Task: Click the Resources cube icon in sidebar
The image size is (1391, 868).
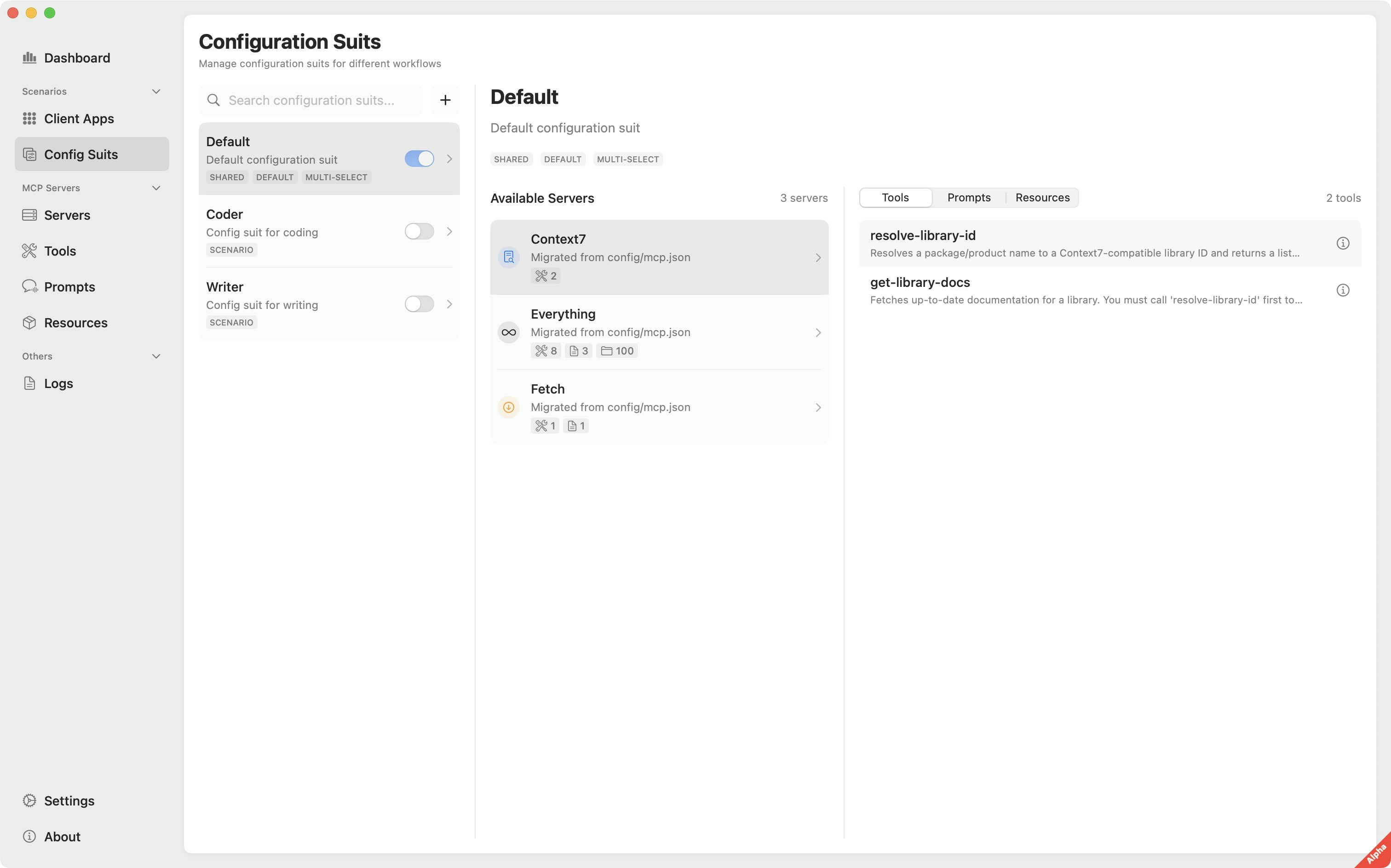Action: tap(29, 323)
